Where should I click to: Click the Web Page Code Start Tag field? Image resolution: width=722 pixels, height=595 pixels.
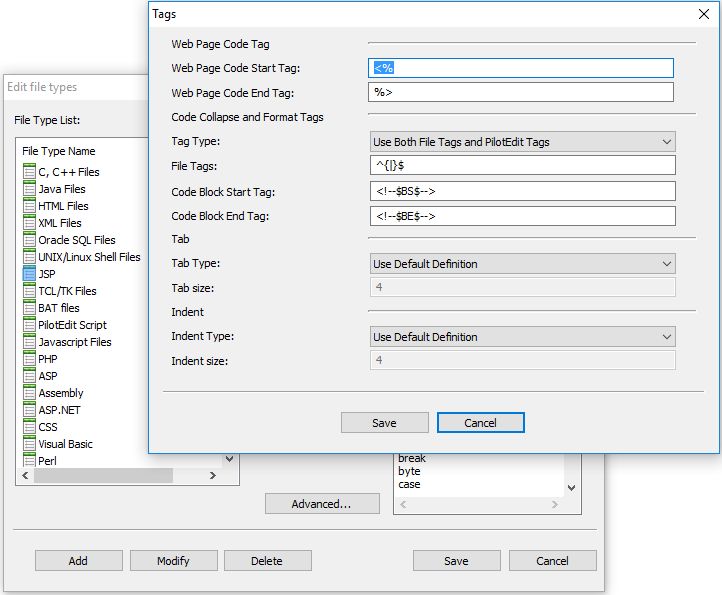521,68
